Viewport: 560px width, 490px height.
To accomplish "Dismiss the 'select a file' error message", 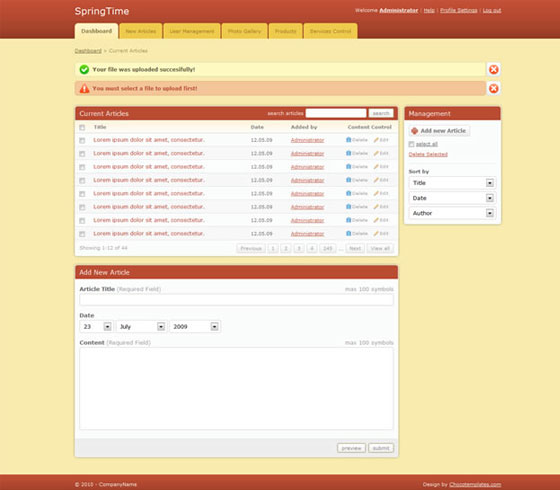I will 494,88.
